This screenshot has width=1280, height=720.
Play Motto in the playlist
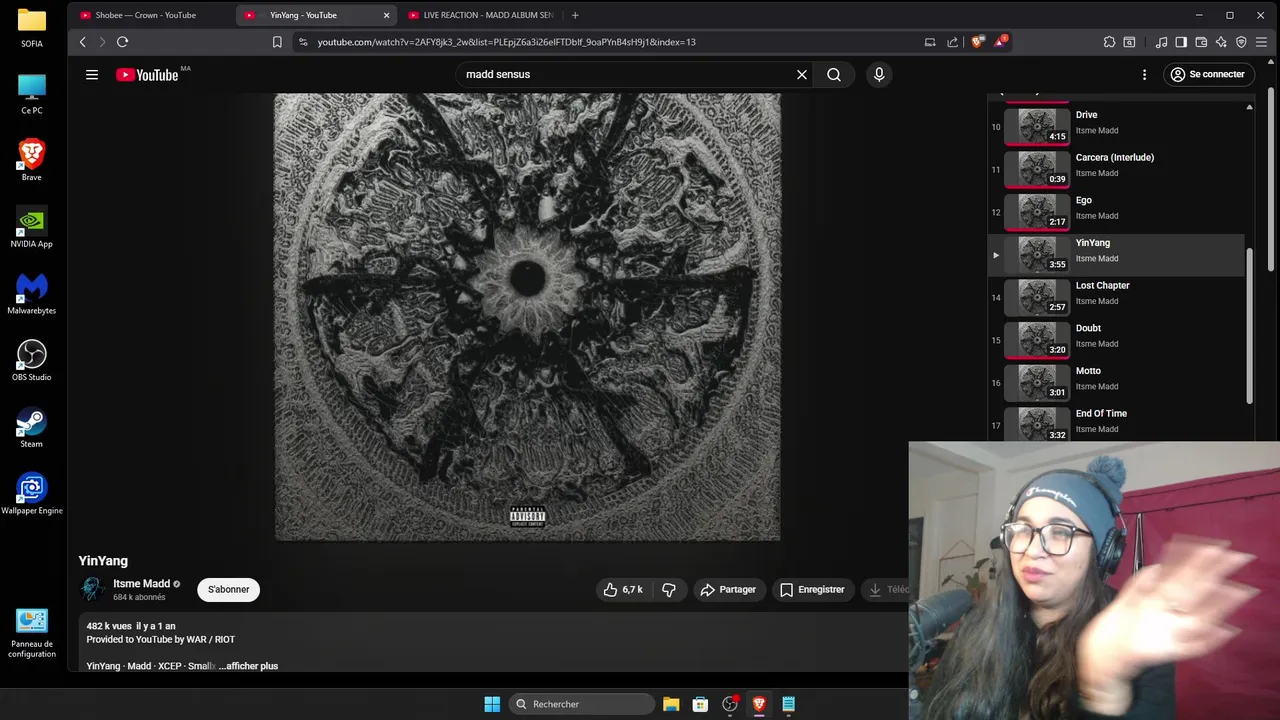tap(1118, 381)
